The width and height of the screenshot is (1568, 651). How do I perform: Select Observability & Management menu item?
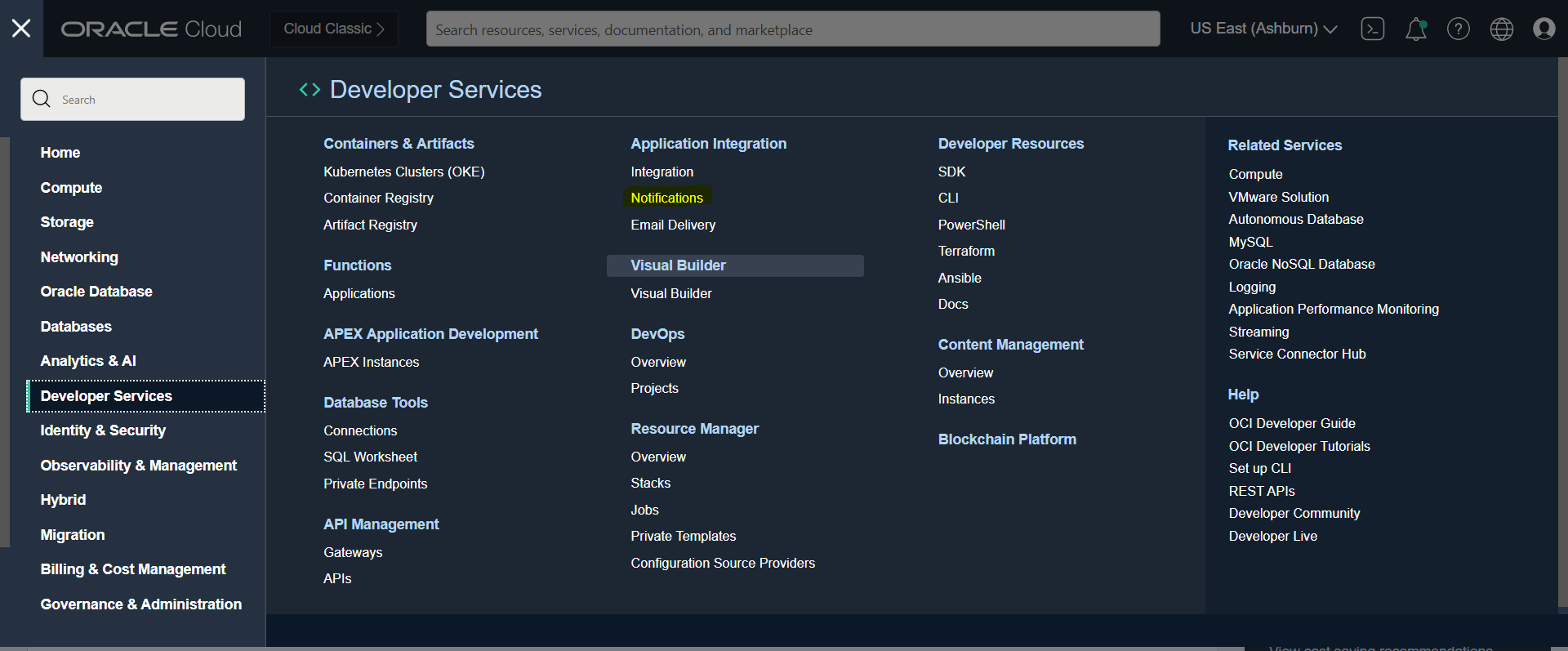(139, 466)
